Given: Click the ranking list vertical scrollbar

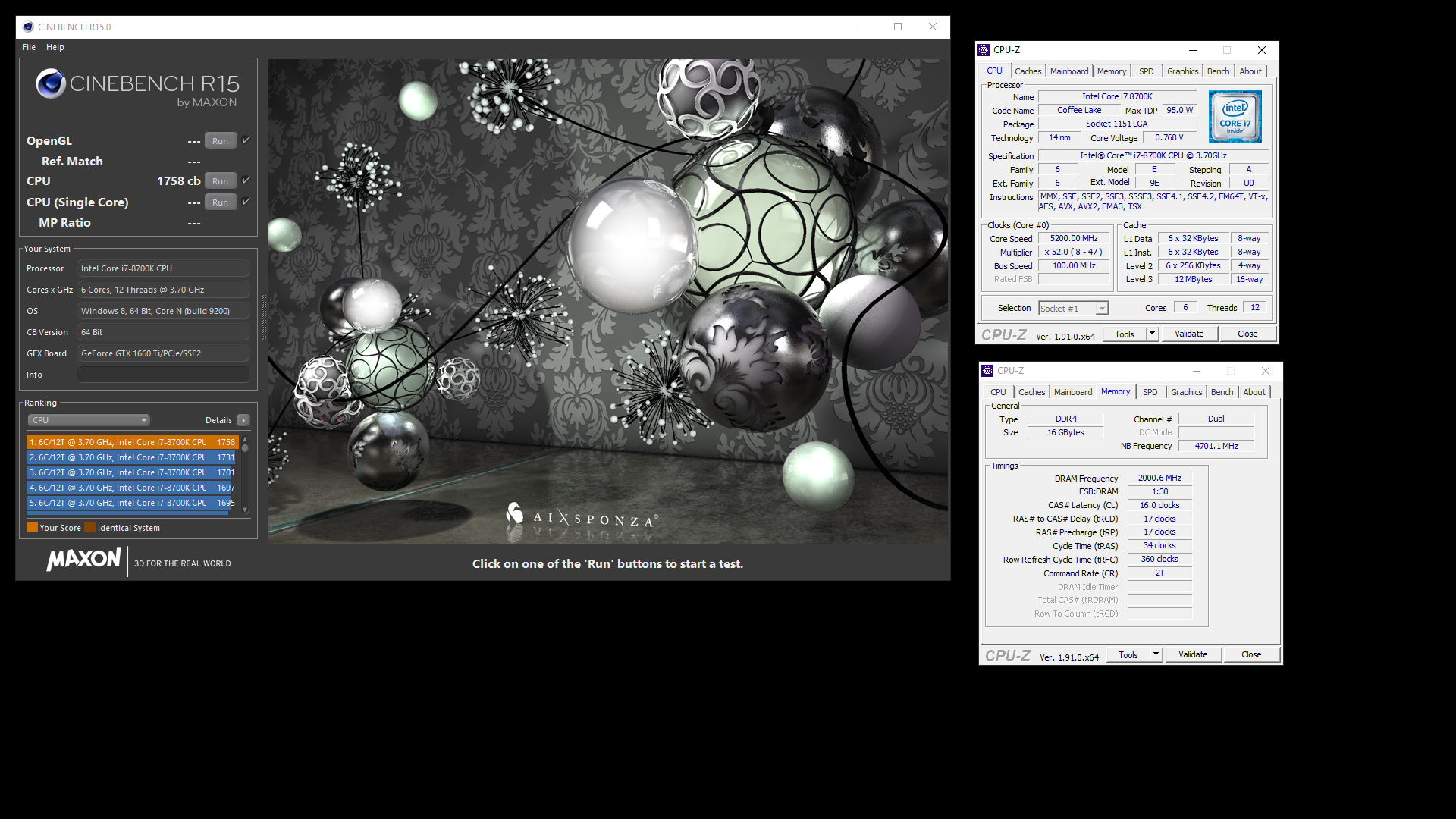Looking at the screenshot, I should 245,475.
